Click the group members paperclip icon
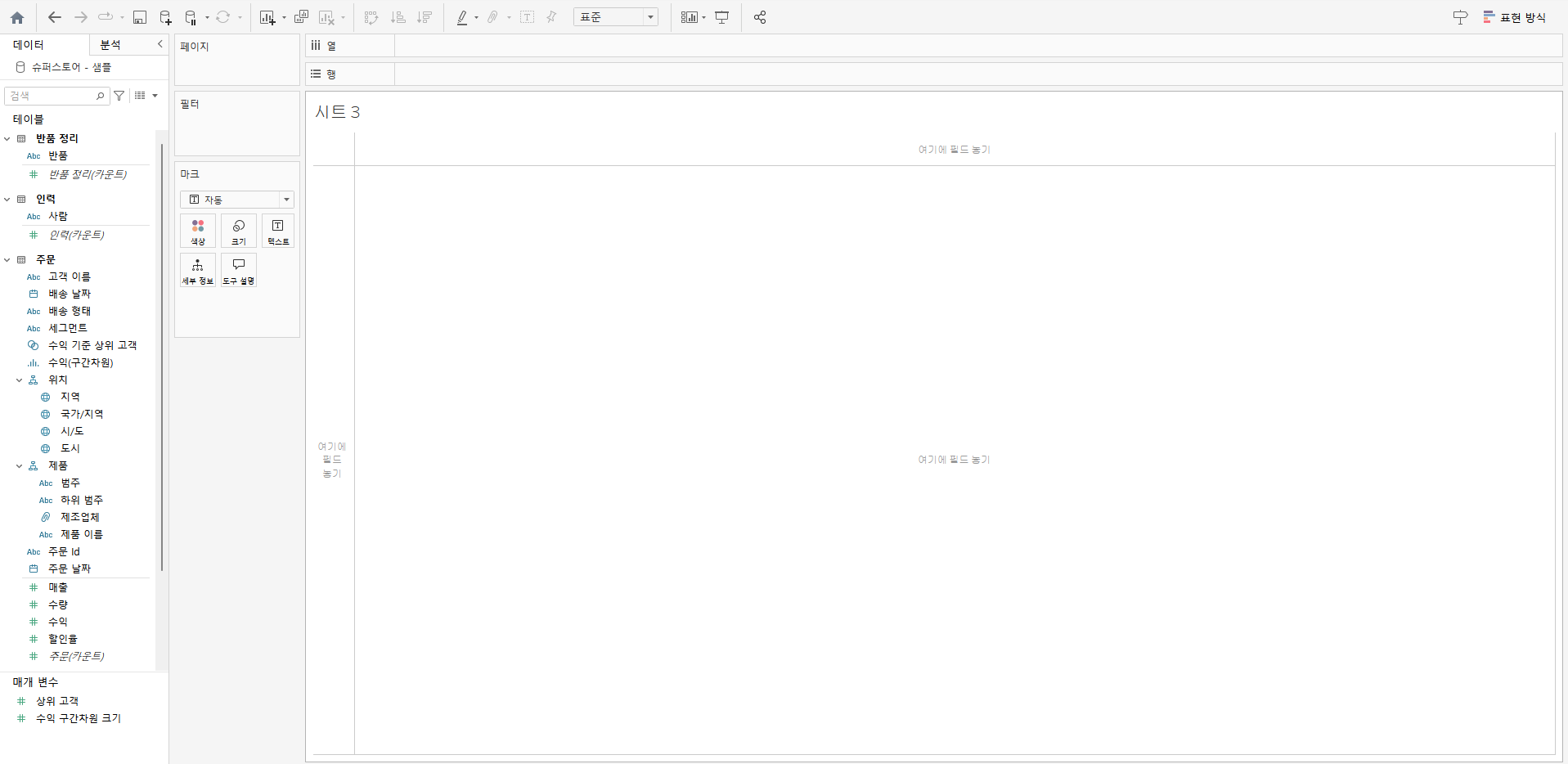This screenshot has width=1568, height=764. click(492, 17)
